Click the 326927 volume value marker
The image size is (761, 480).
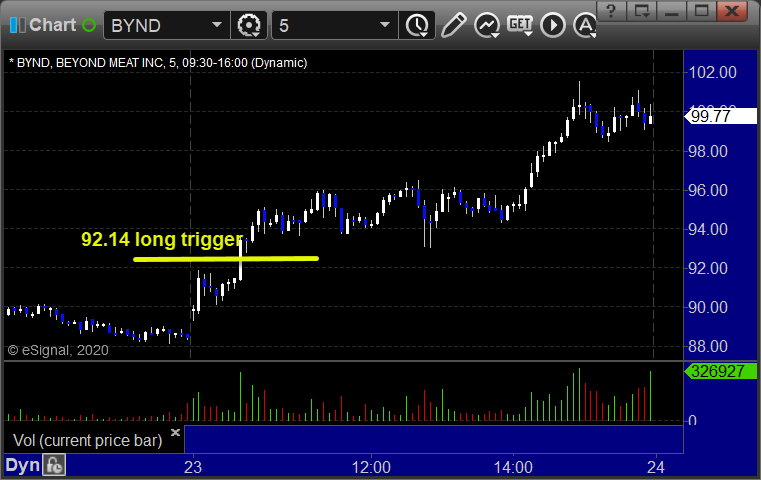point(721,371)
